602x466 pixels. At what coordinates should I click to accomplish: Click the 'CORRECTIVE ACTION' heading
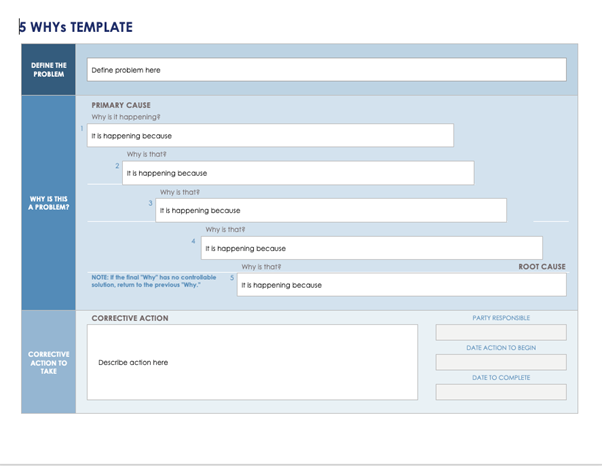130,318
